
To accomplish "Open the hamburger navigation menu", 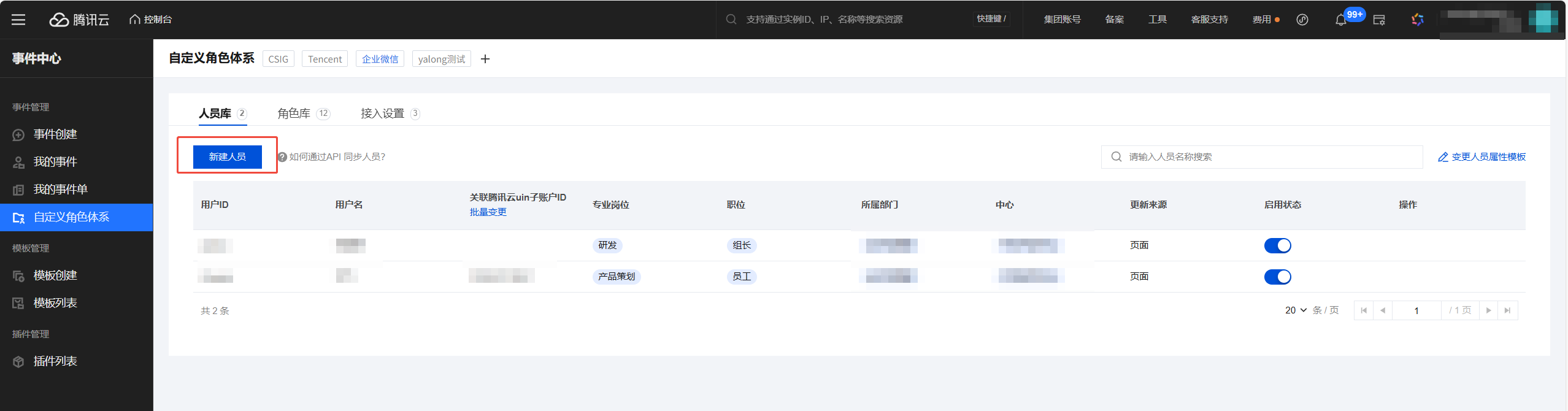I will tap(18, 20).
